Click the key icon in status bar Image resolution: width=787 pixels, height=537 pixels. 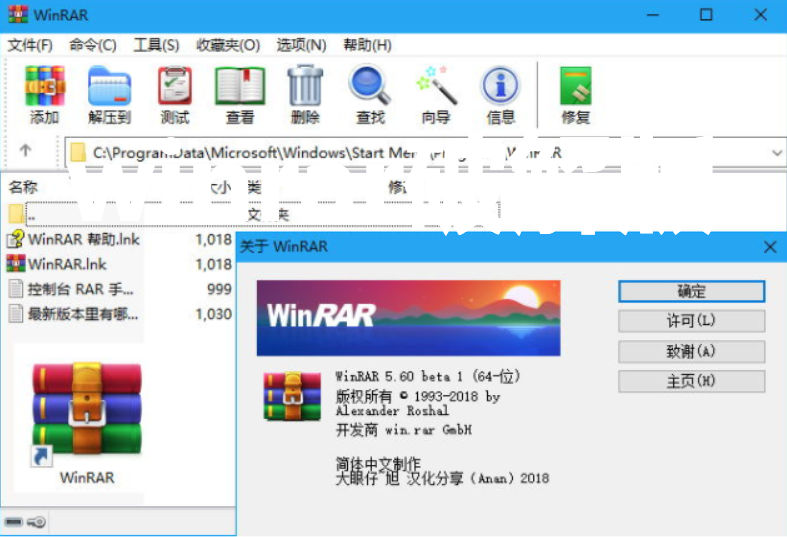click(36, 522)
